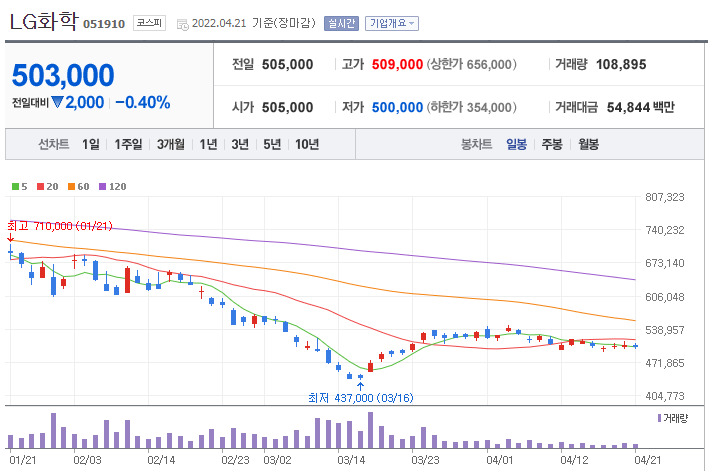Viewport: 708px width, 471px height.
Task: Select the 1일 line chart period
Action: coord(90,145)
